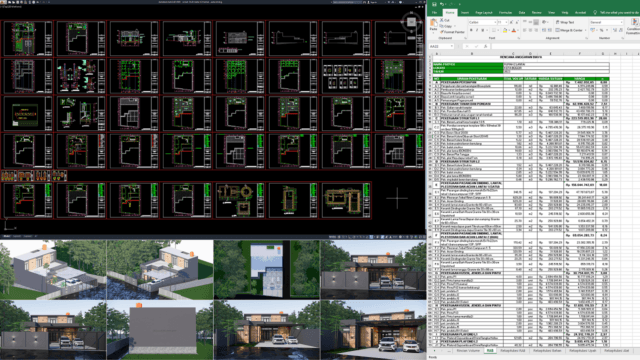The image size is (640, 360).
Task: Switch to the Formulas ribbon tab
Action: pyautogui.click(x=505, y=13)
